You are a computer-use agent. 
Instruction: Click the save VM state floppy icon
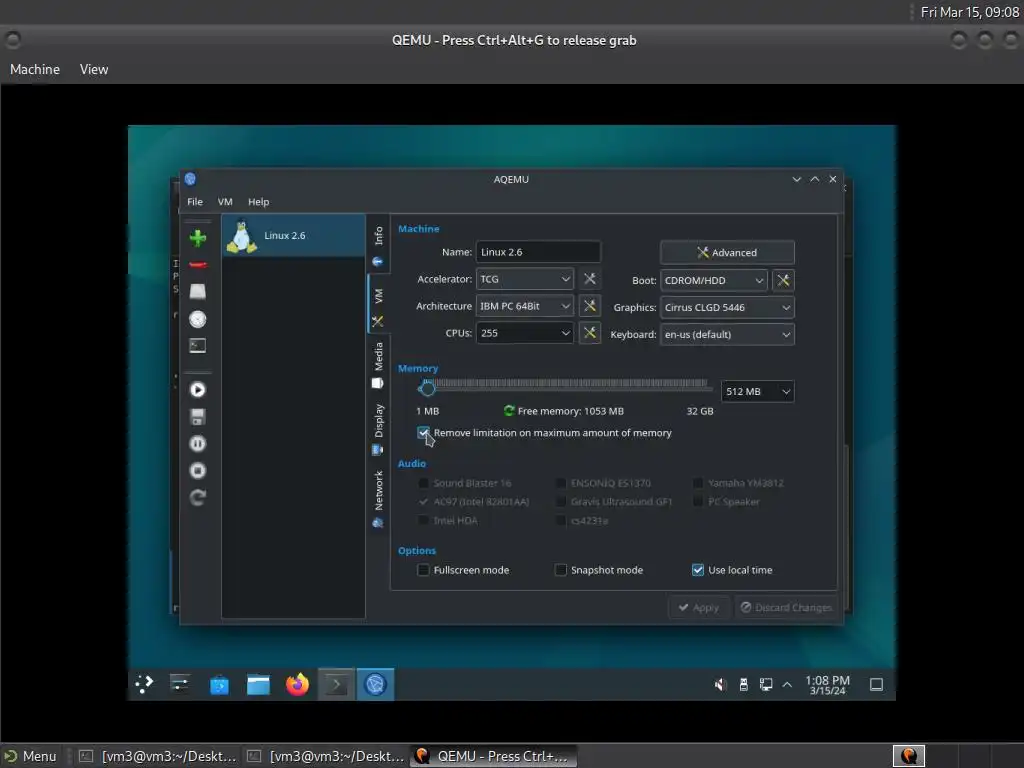coord(198,417)
